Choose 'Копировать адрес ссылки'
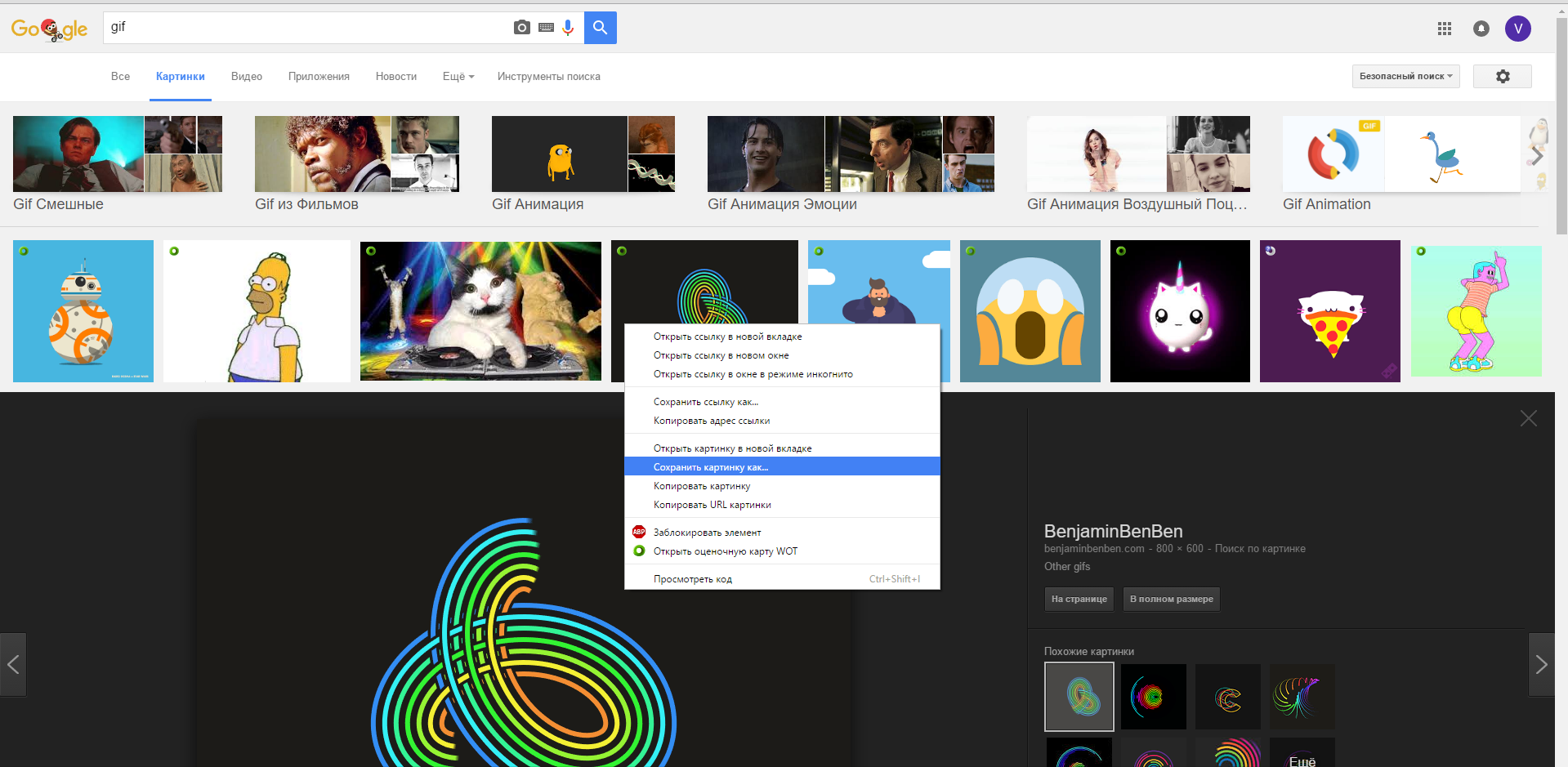 pos(782,421)
